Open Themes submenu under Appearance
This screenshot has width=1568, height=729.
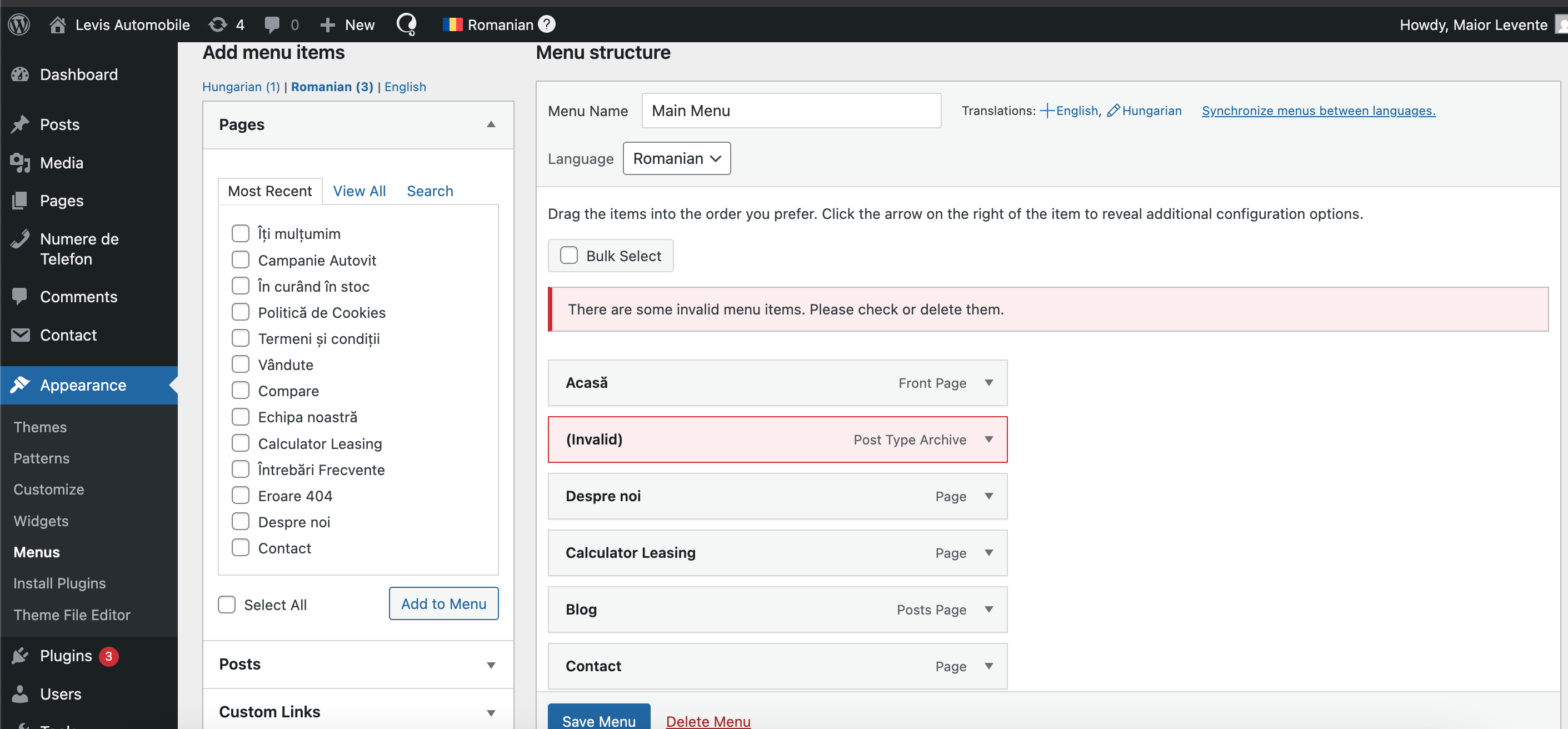point(40,427)
